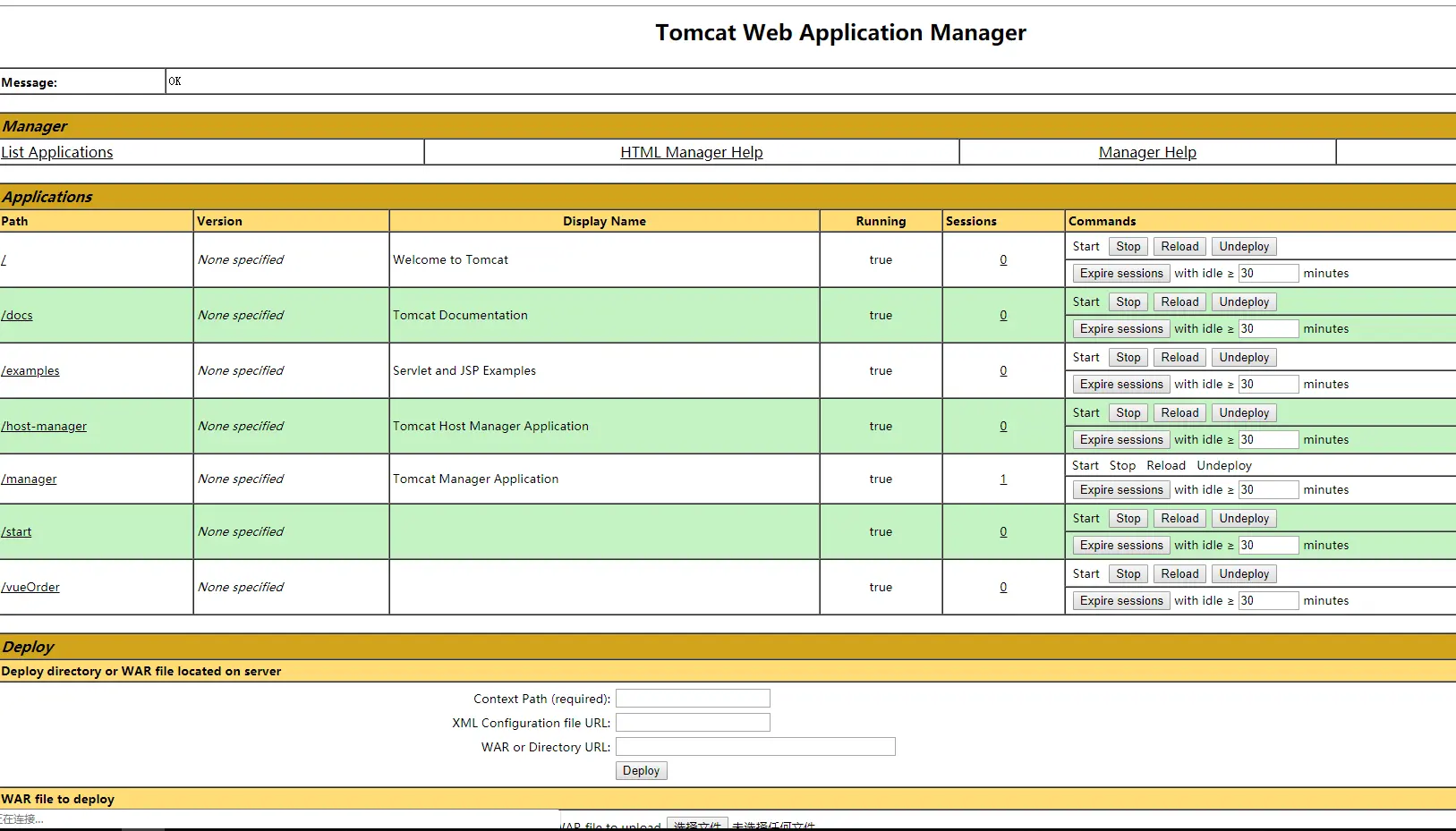Screen dimensions: 1456x831
Task: Reload the /vueOrder application
Action: (x=1179, y=574)
